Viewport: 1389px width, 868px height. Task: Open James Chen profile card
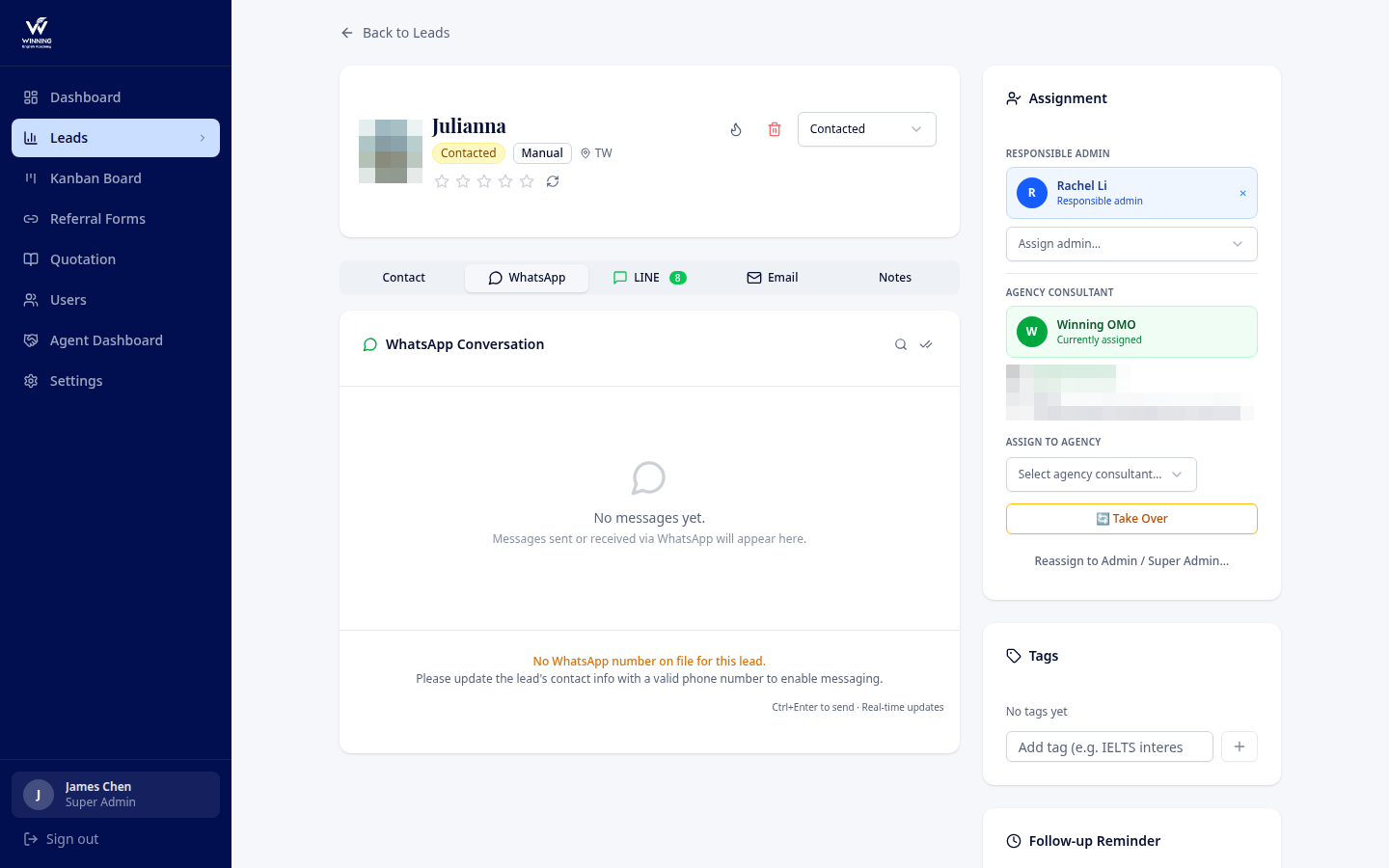[x=116, y=795]
